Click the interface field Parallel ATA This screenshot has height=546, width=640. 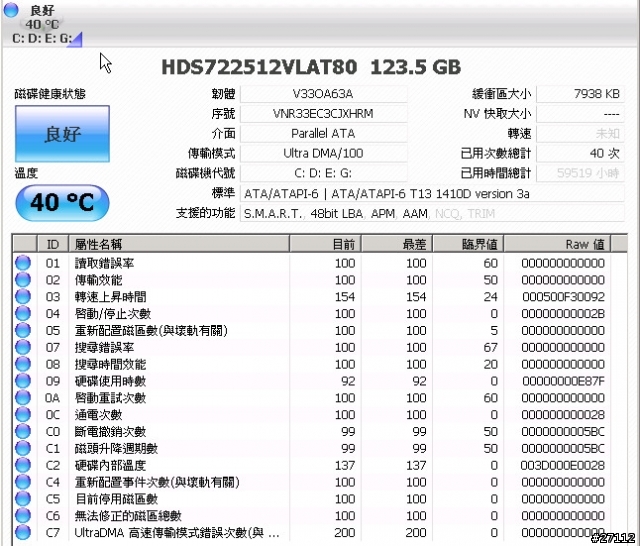[323, 133]
